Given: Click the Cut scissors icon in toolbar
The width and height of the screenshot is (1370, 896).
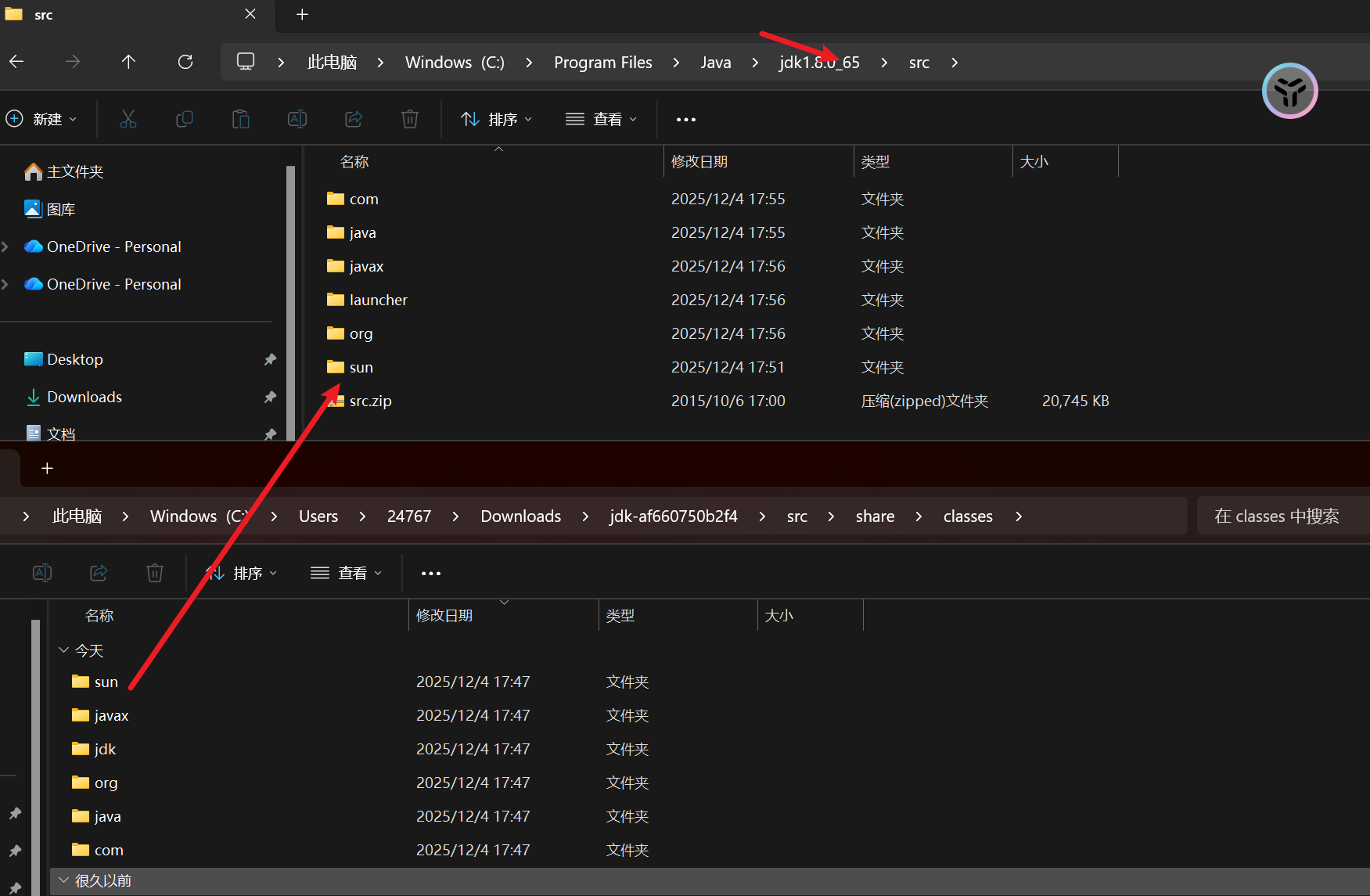Looking at the screenshot, I should click(128, 119).
